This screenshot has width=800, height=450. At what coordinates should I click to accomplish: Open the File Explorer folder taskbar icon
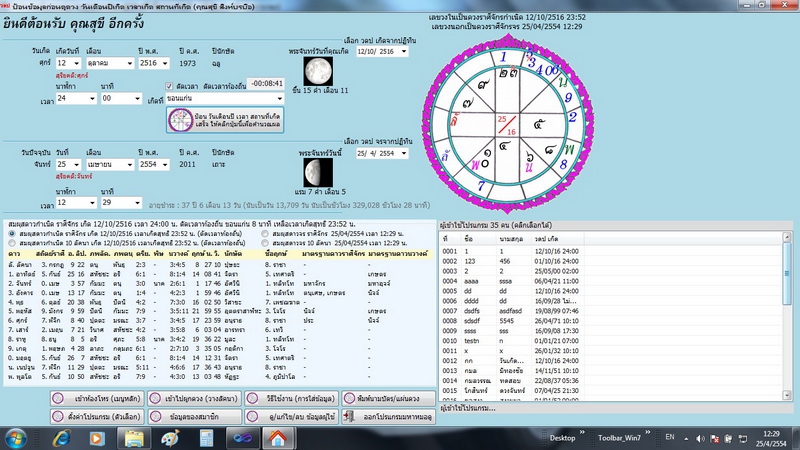[x=134, y=437]
